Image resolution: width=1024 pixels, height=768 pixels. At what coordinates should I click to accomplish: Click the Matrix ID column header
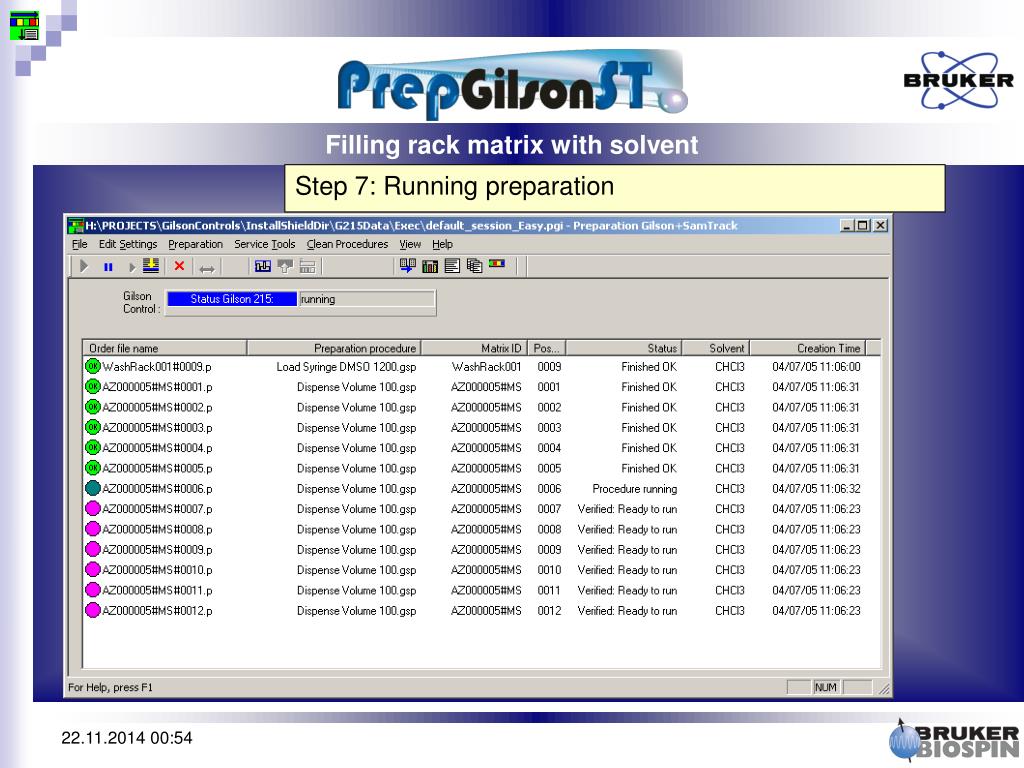pos(473,348)
